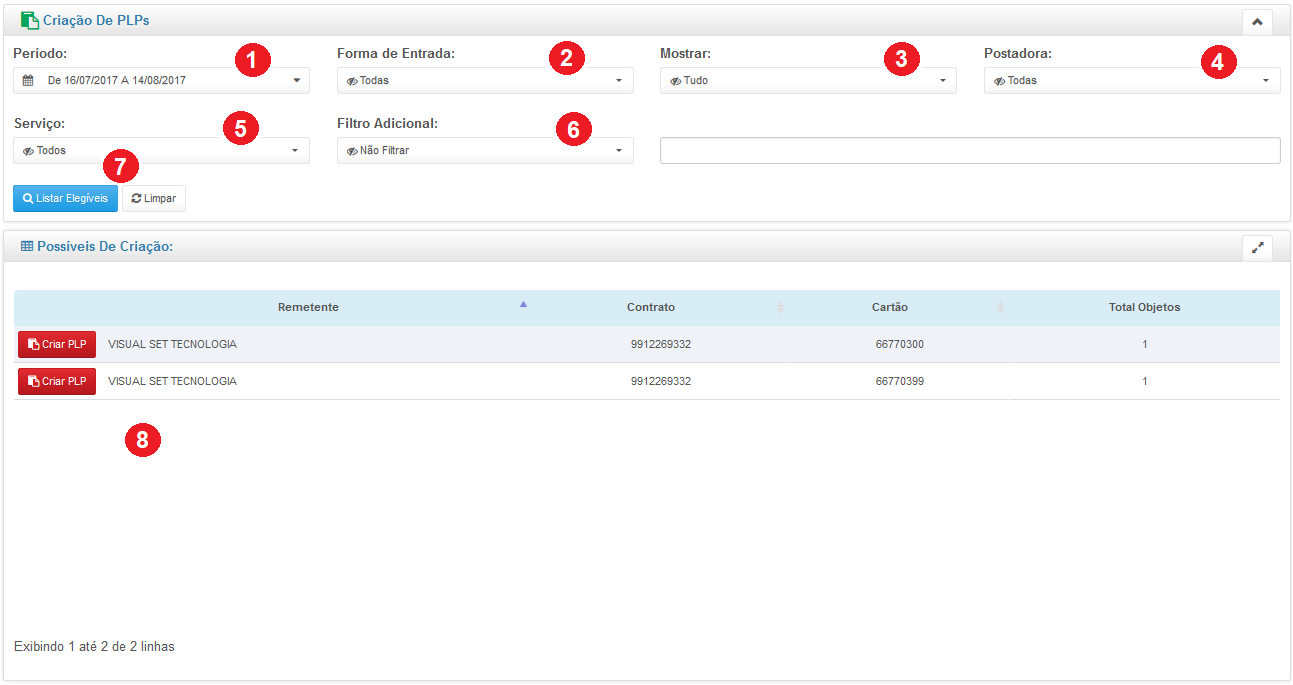Sort table by Contrato column
The width and height of the screenshot is (1293, 685).
coord(651,307)
